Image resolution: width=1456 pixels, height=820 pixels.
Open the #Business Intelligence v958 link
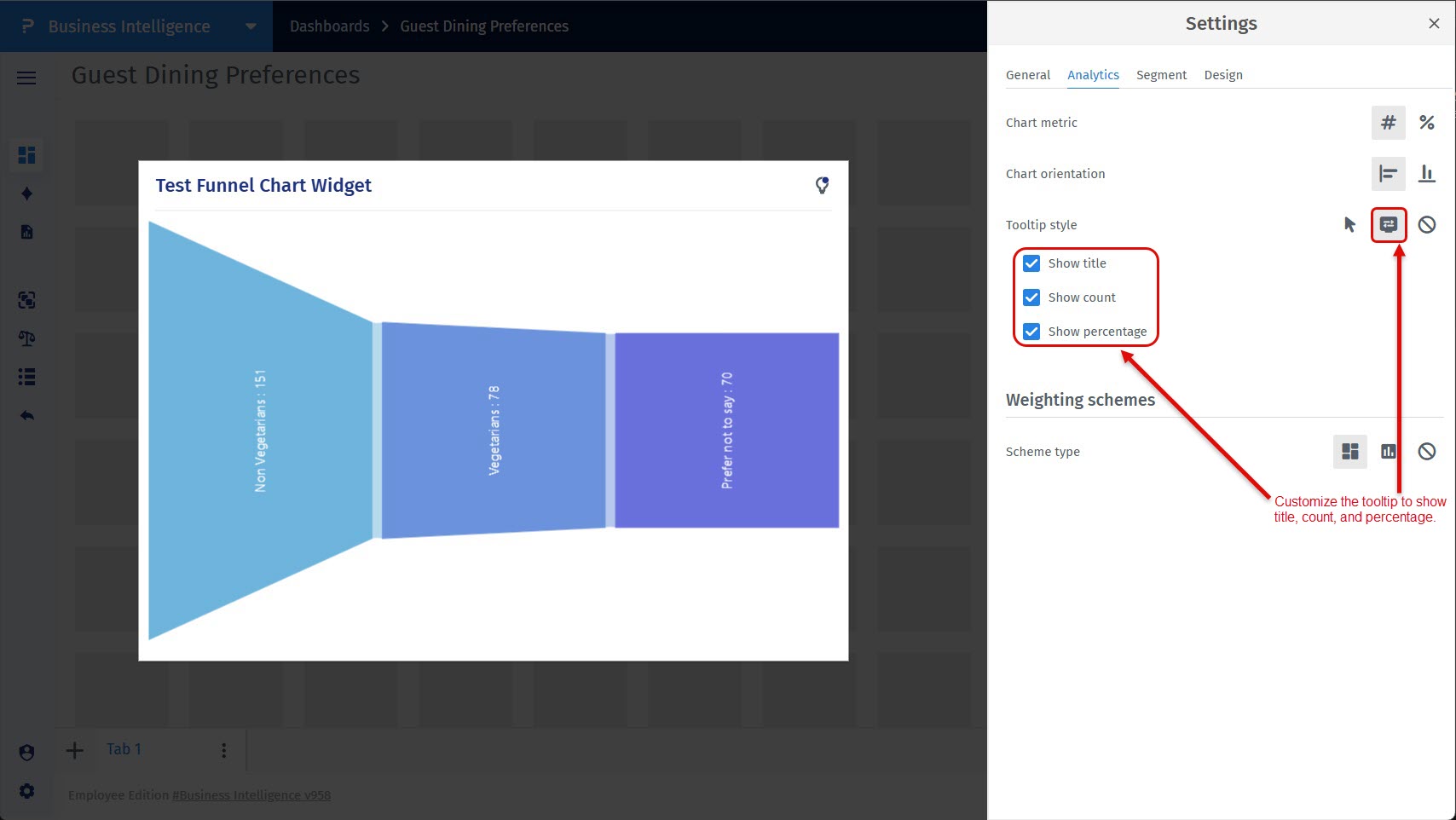251,795
